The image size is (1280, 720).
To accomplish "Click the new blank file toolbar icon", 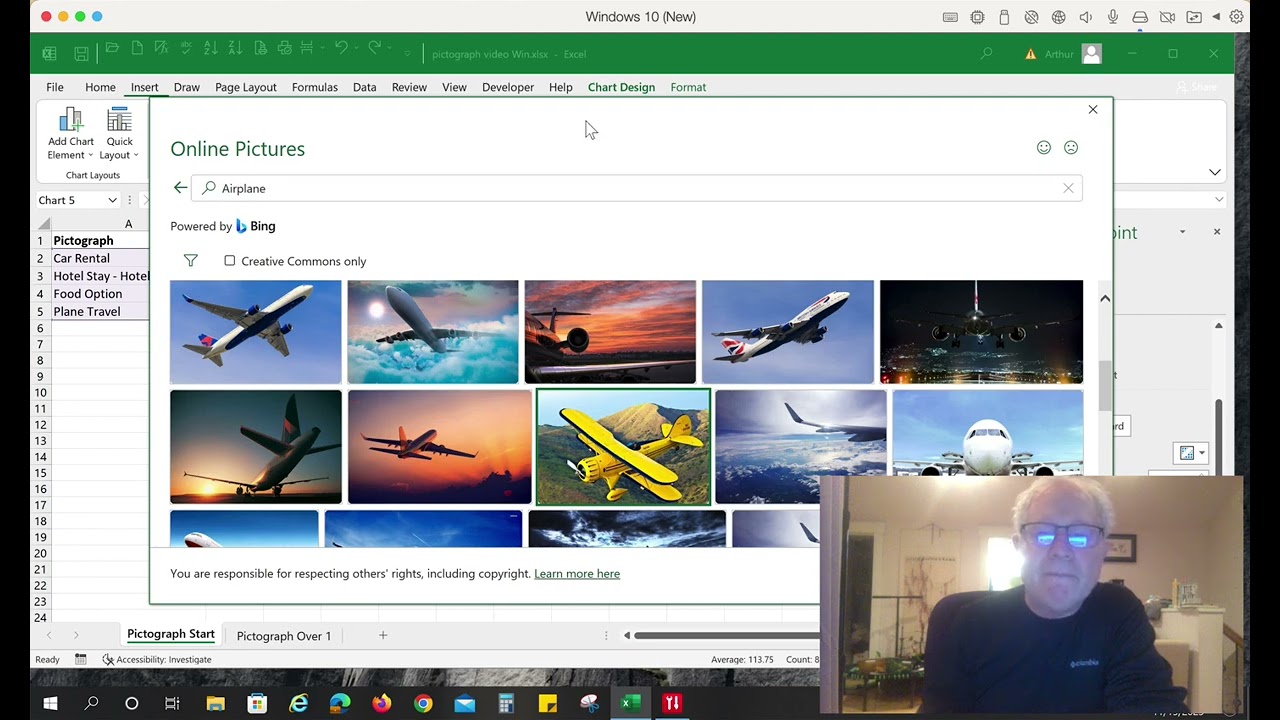I will click(x=137, y=48).
